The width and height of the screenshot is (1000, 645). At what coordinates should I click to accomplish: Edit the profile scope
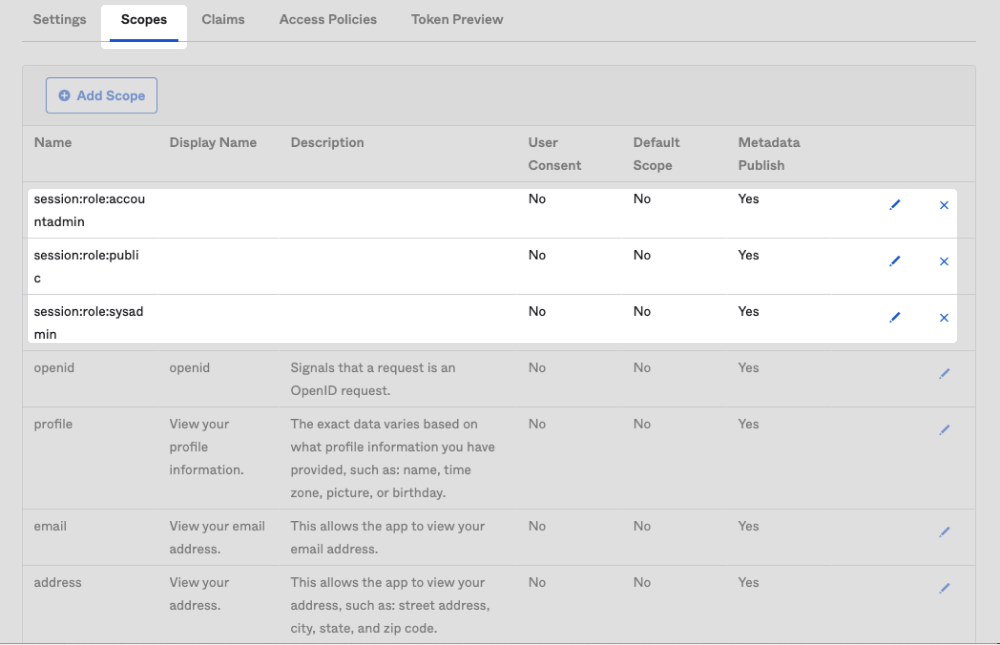tap(944, 429)
